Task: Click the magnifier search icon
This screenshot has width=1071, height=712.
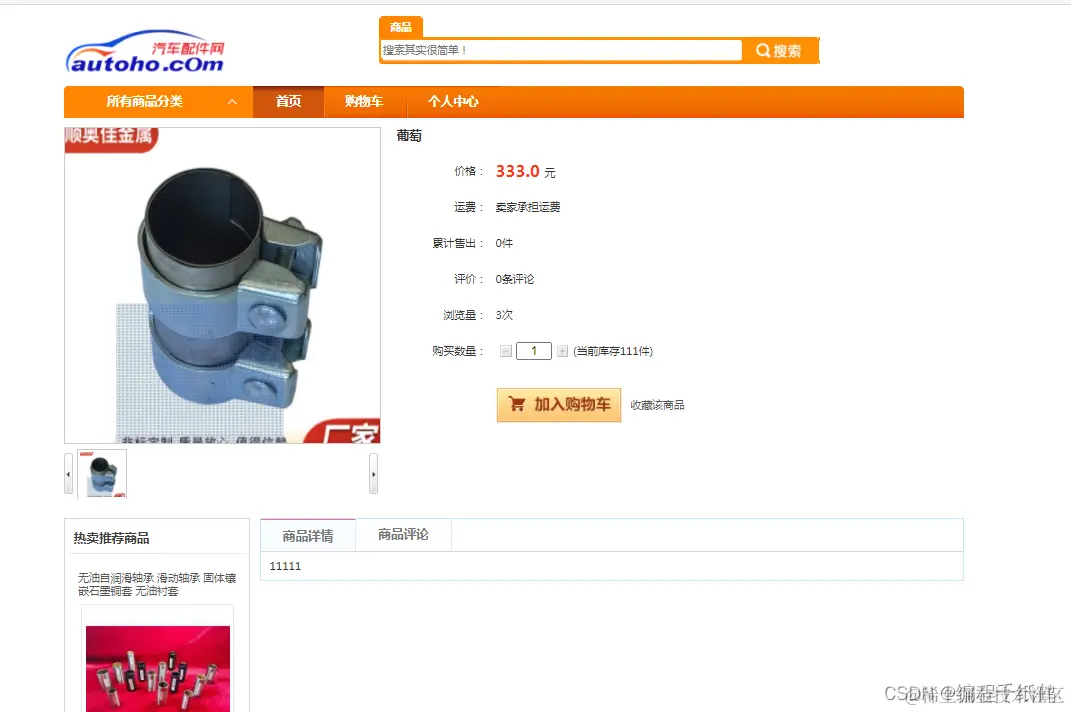Action: [x=763, y=51]
